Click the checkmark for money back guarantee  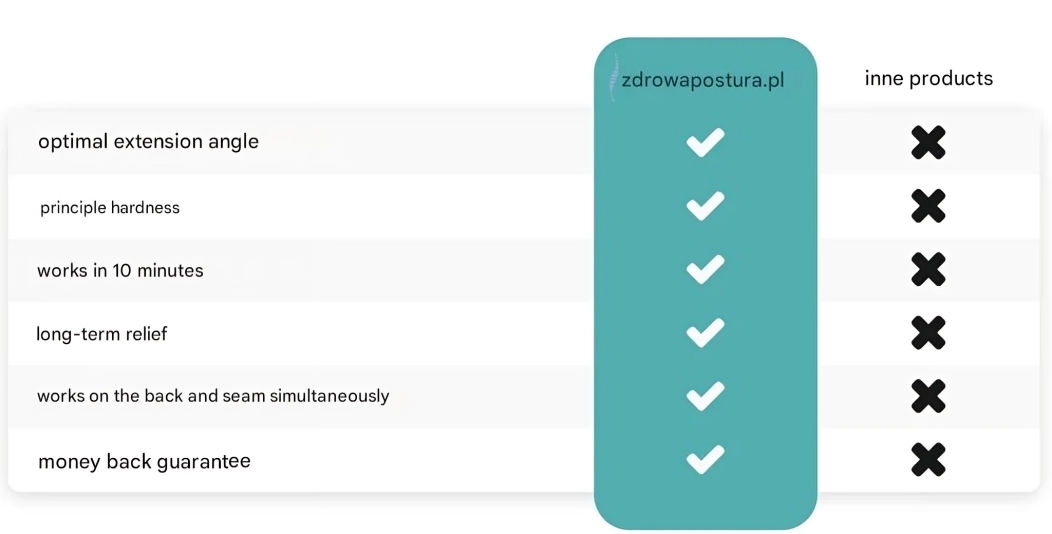[x=705, y=460]
